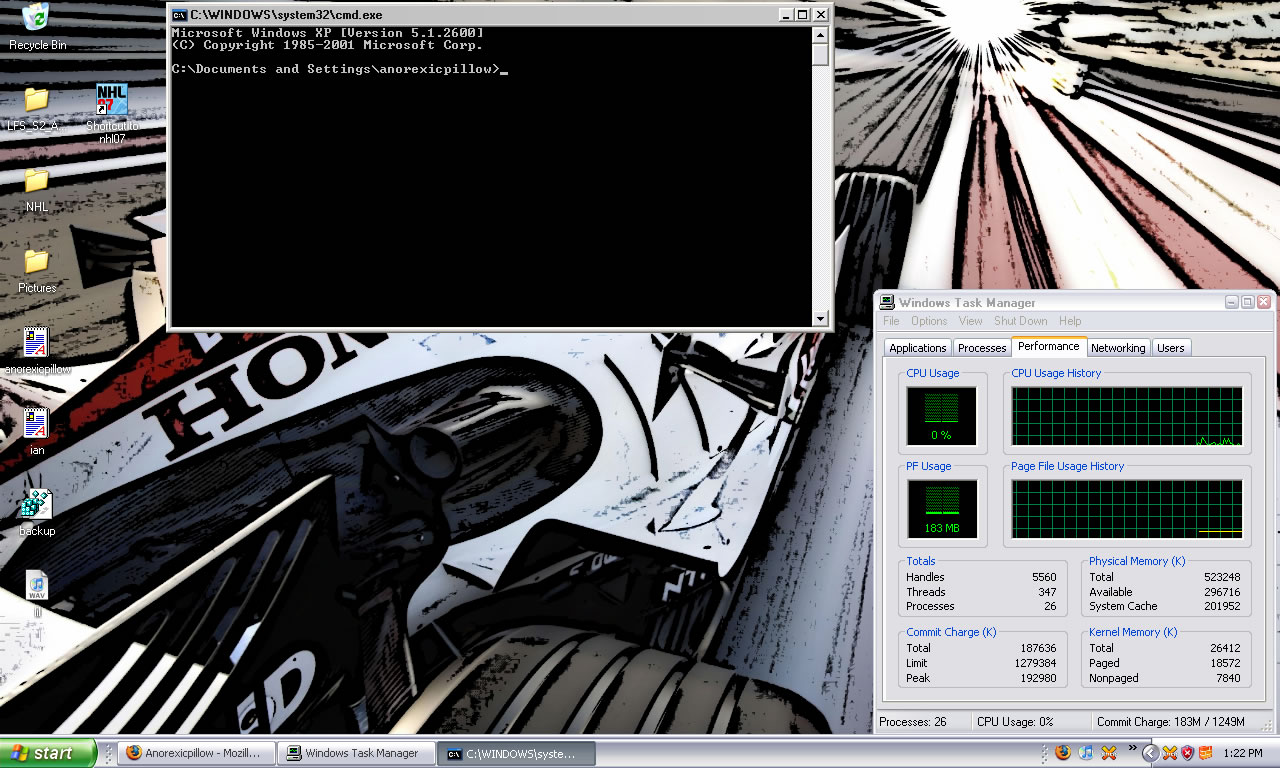
Task: Open the Options menu in Task Manager
Action: (929, 321)
